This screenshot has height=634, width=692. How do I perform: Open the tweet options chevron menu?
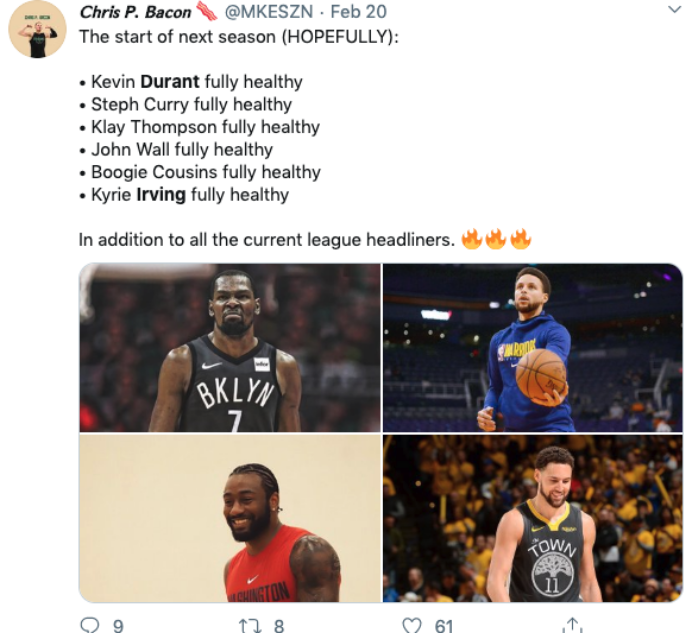point(674,10)
